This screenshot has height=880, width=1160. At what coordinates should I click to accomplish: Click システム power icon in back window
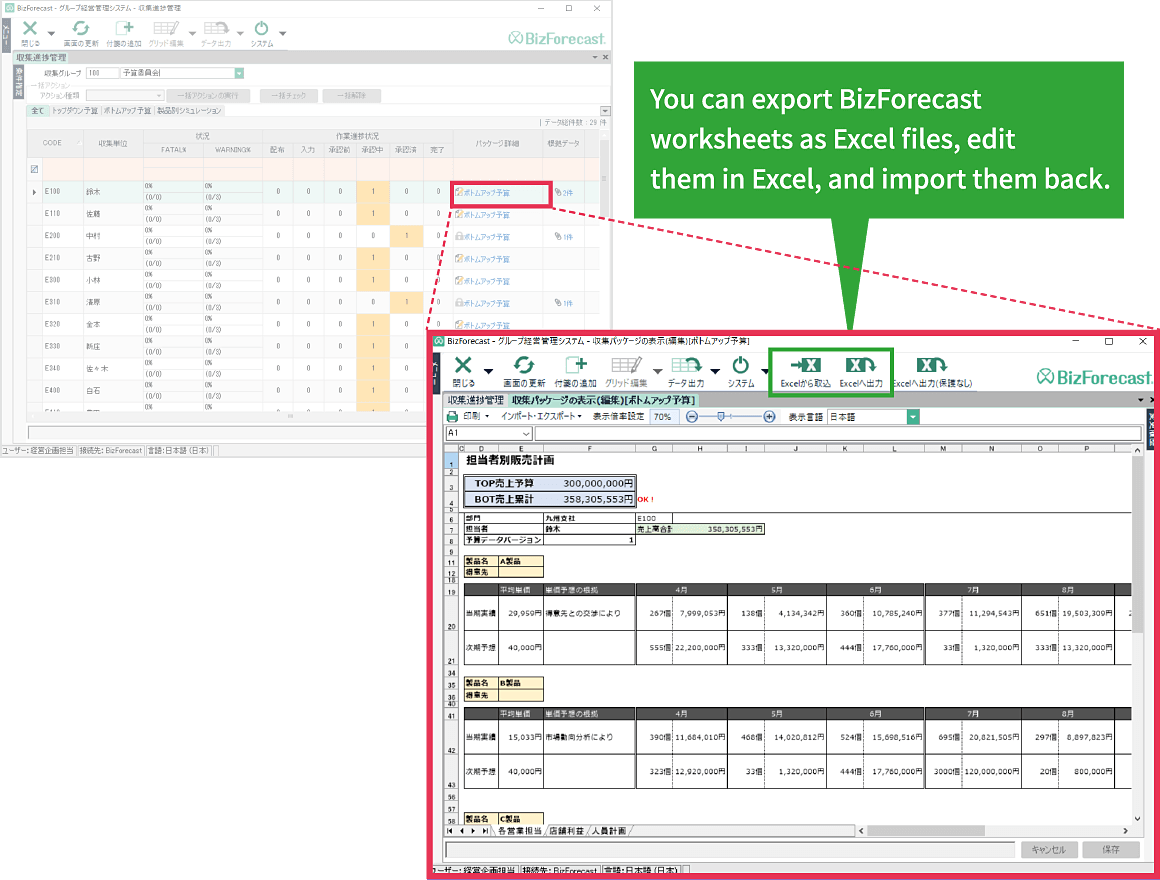(x=261, y=28)
